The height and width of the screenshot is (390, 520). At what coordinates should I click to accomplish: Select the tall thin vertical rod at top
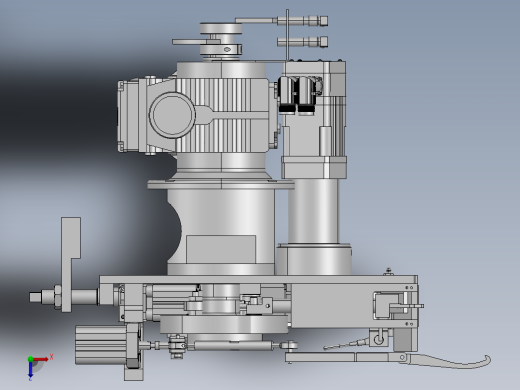pos(287,35)
